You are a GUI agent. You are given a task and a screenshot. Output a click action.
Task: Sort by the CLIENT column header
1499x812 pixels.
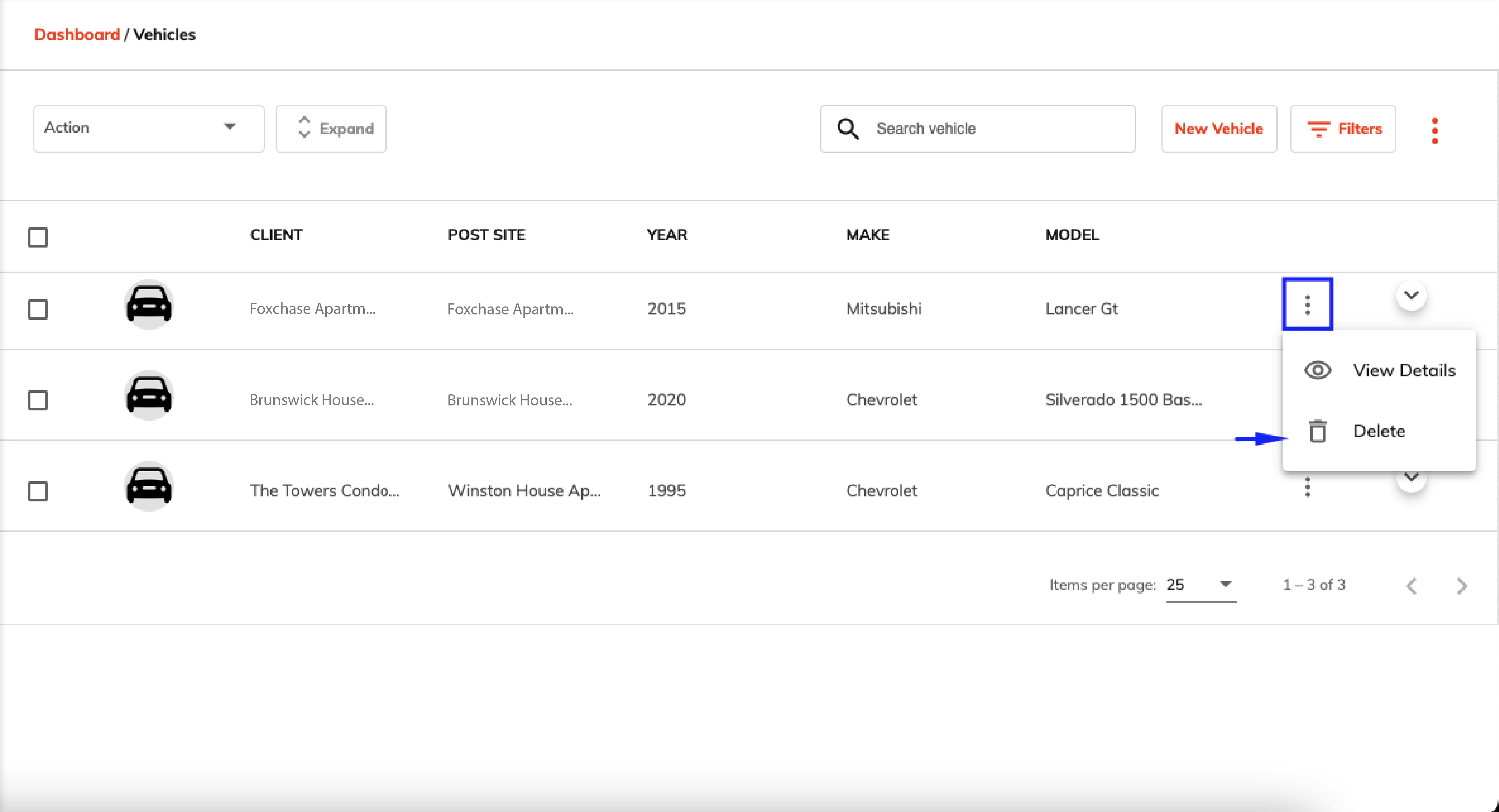pos(276,235)
